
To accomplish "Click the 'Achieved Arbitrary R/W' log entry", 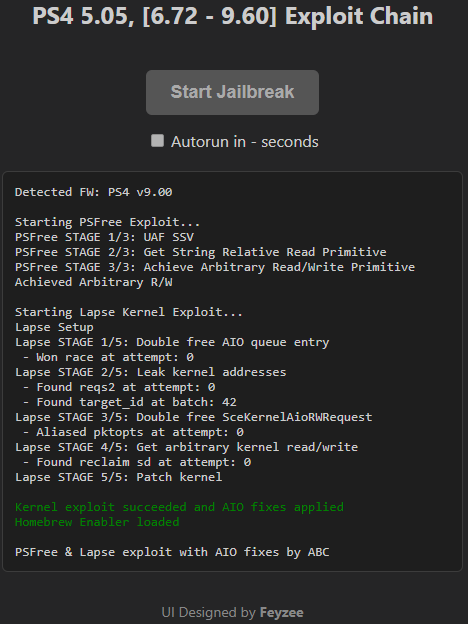I will coord(94,282).
